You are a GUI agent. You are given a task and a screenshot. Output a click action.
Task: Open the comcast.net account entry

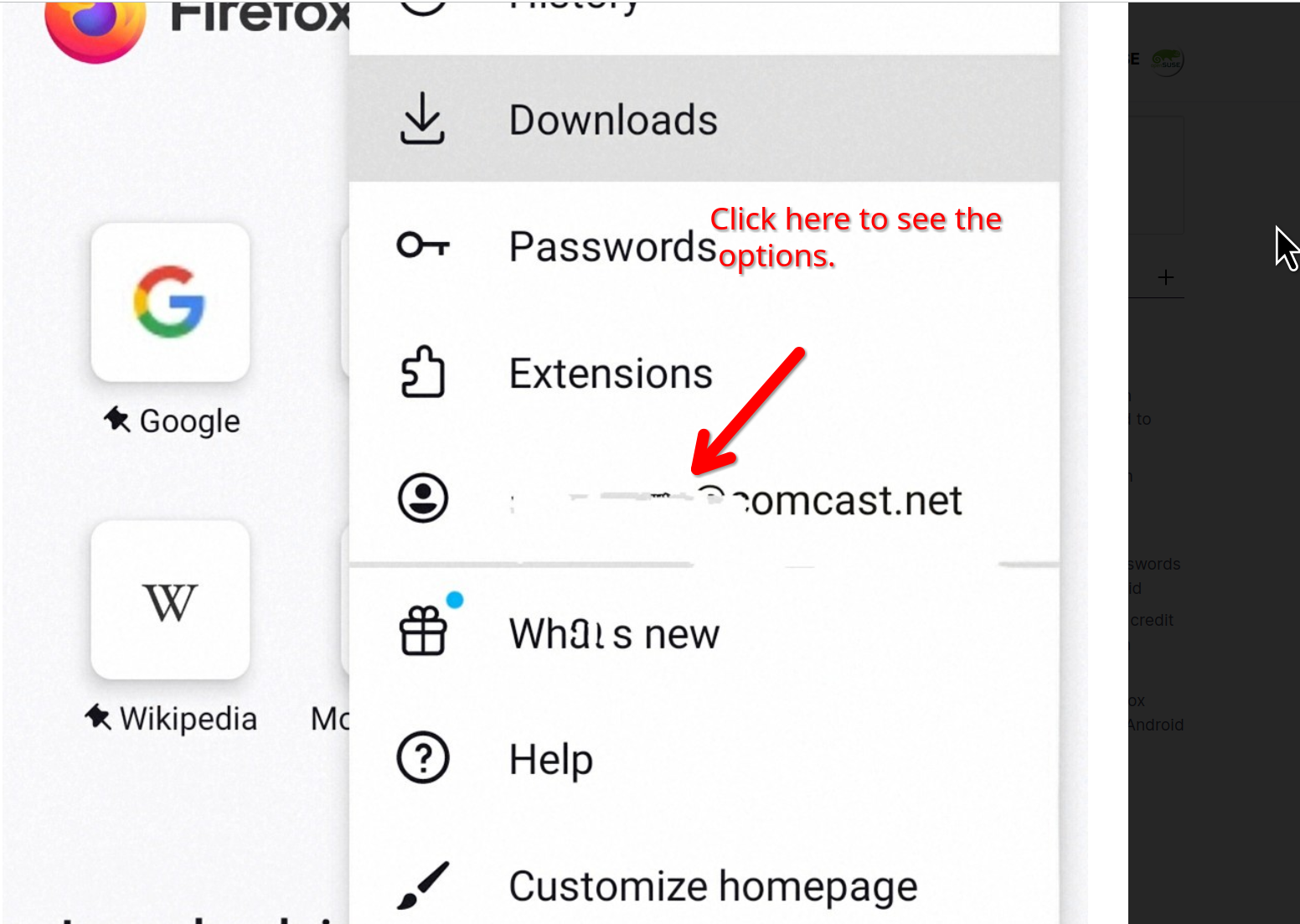pyautogui.click(x=704, y=499)
